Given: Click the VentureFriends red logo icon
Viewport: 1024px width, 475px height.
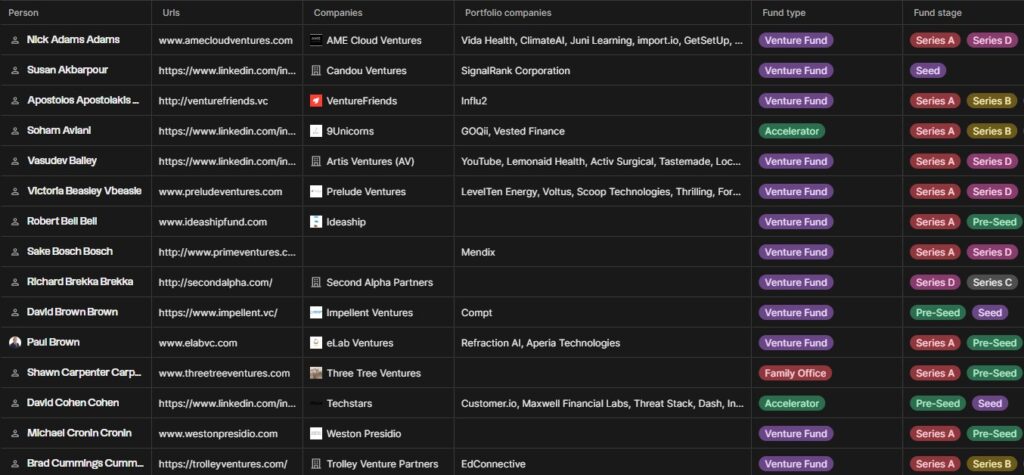Looking at the screenshot, I should 316,101.
